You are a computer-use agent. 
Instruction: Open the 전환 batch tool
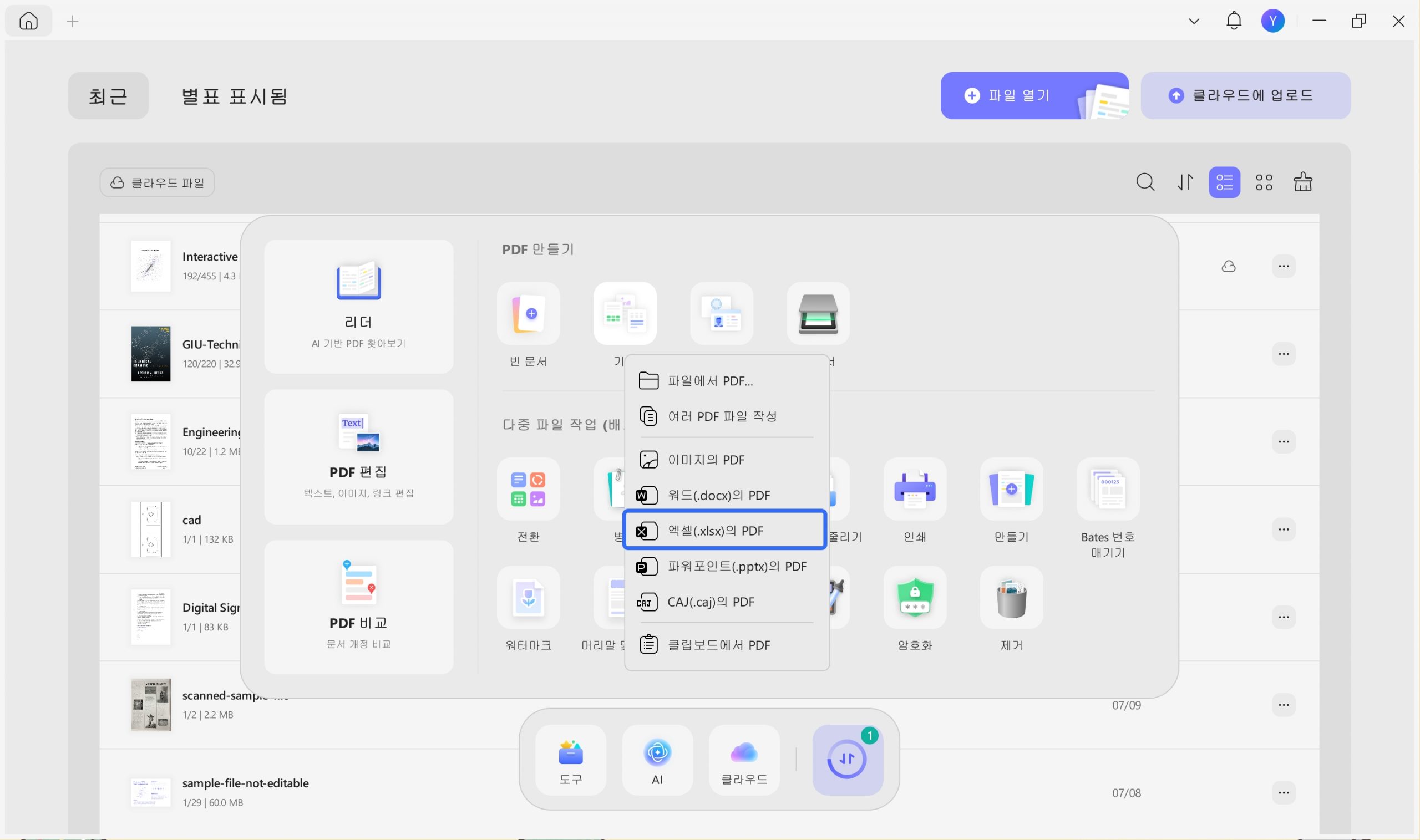click(528, 489)
